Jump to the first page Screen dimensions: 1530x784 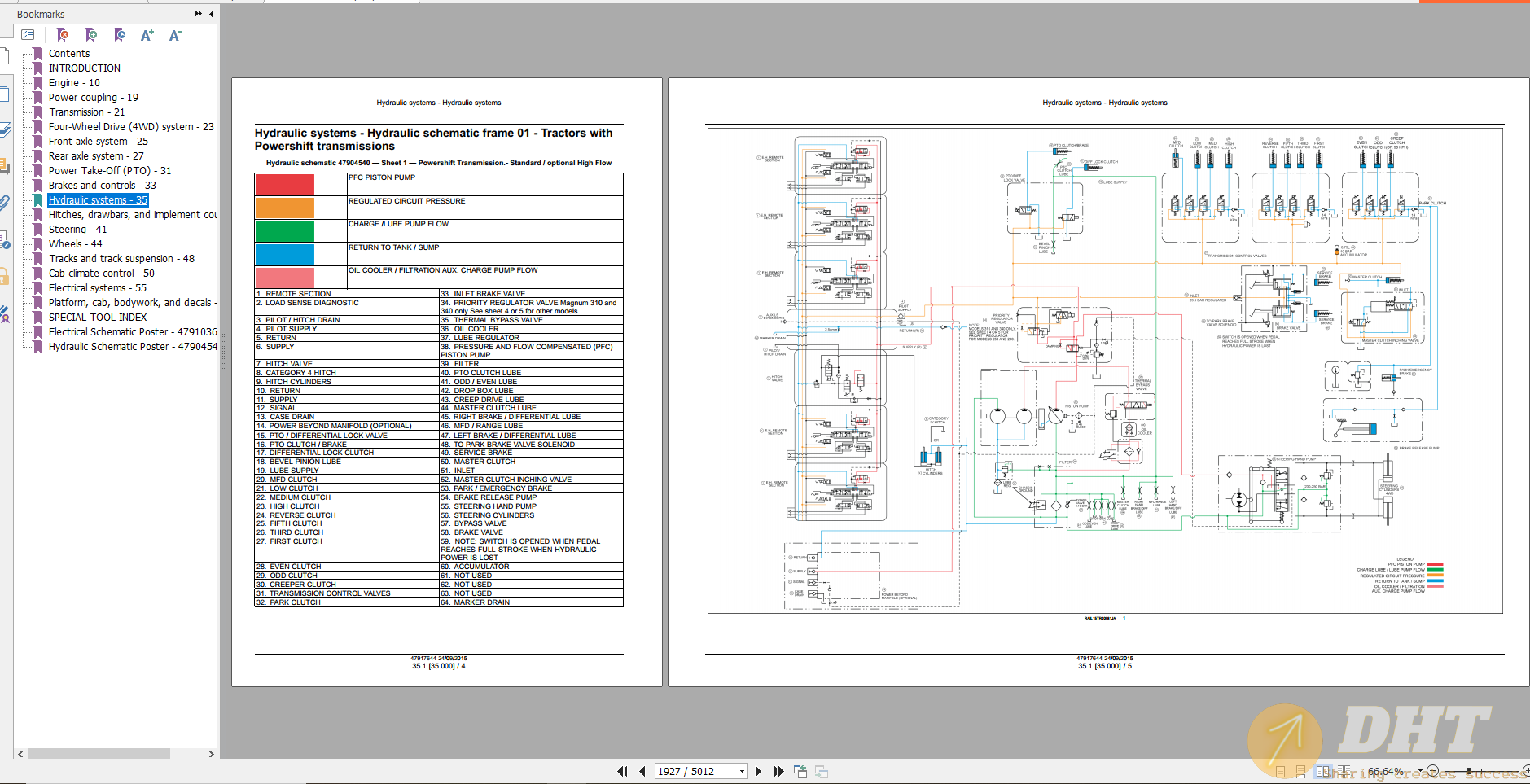pyautogui.click(x=622, y=771)
